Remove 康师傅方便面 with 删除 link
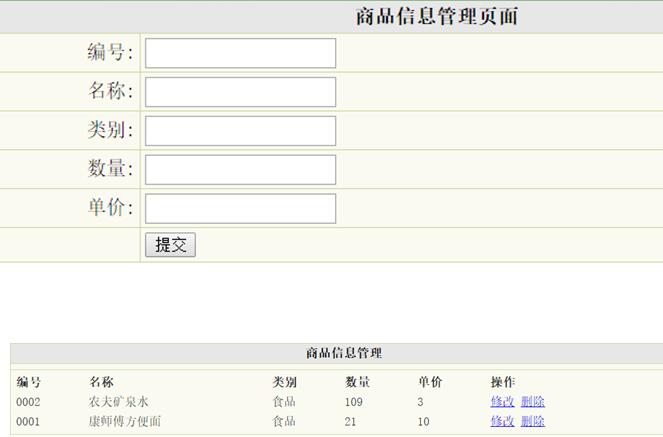This screenshot has height=437, width=663. pos(533,421)
